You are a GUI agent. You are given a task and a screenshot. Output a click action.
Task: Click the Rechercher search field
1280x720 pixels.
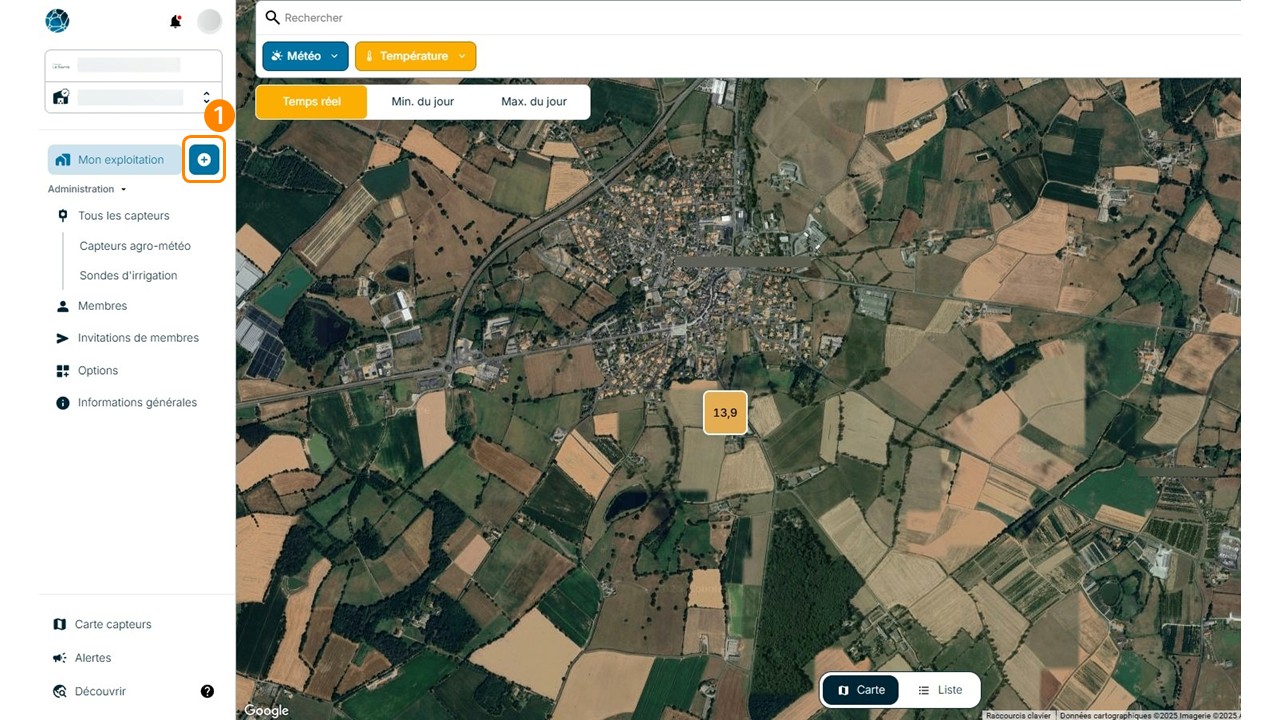(x=750, y=18)
